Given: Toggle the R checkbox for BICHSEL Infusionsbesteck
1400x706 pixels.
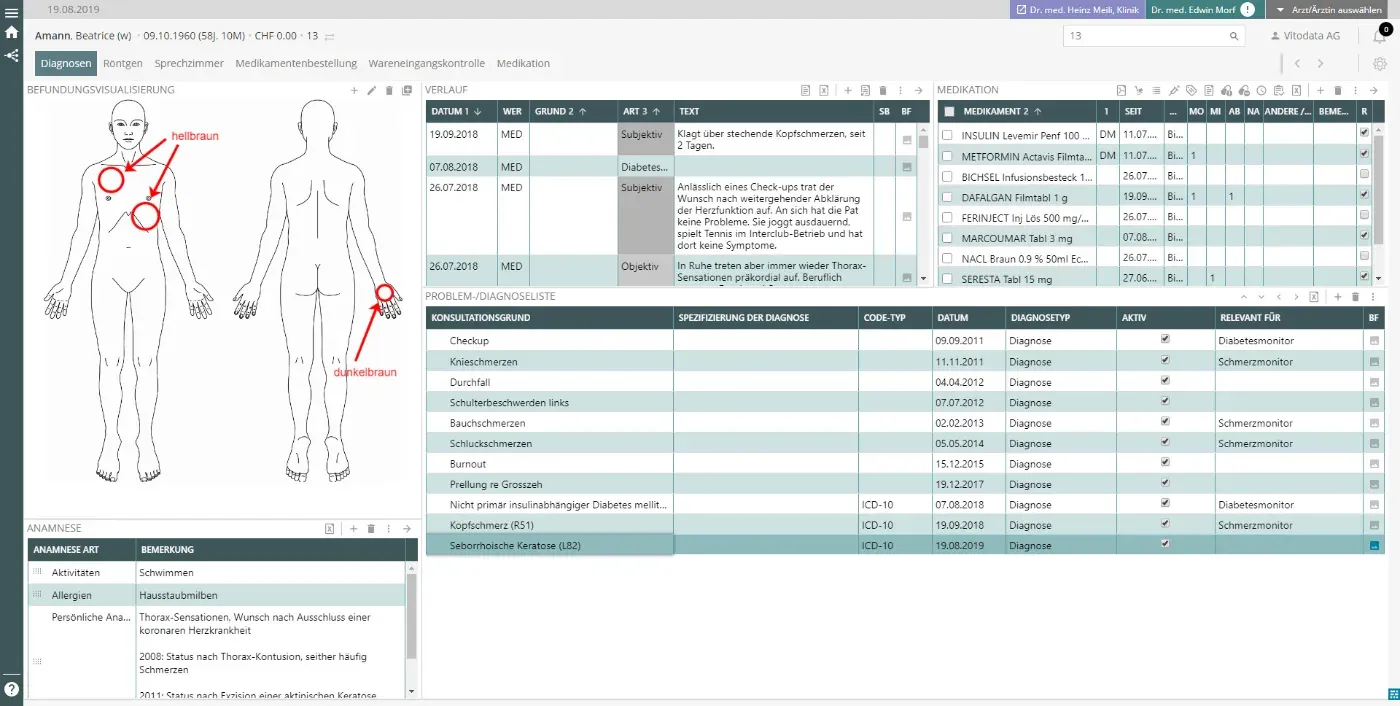Looking at the screenshot, I should coord(1365,174).
